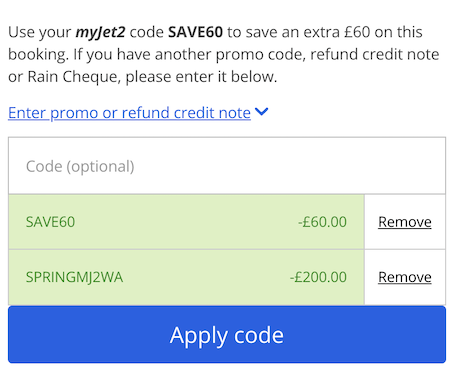Click the italic myJet2 brand text
The height and width of the screenshot is (378, 454).
(x=100, y=33)
